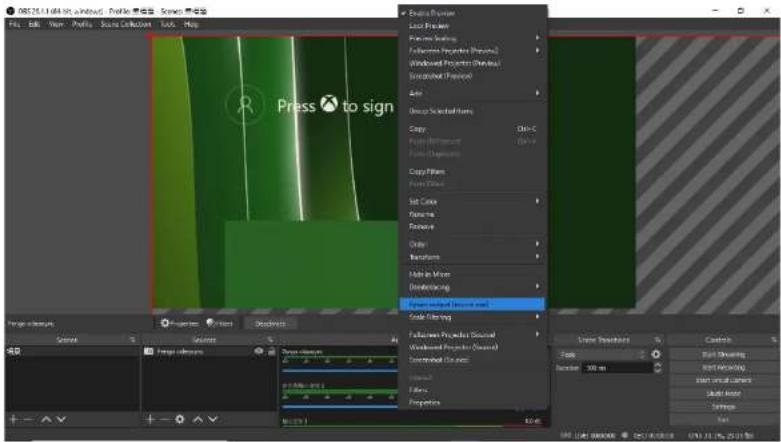
Task: Adjust the first audio mixer volume slider
Action: [x=340, y=371]
